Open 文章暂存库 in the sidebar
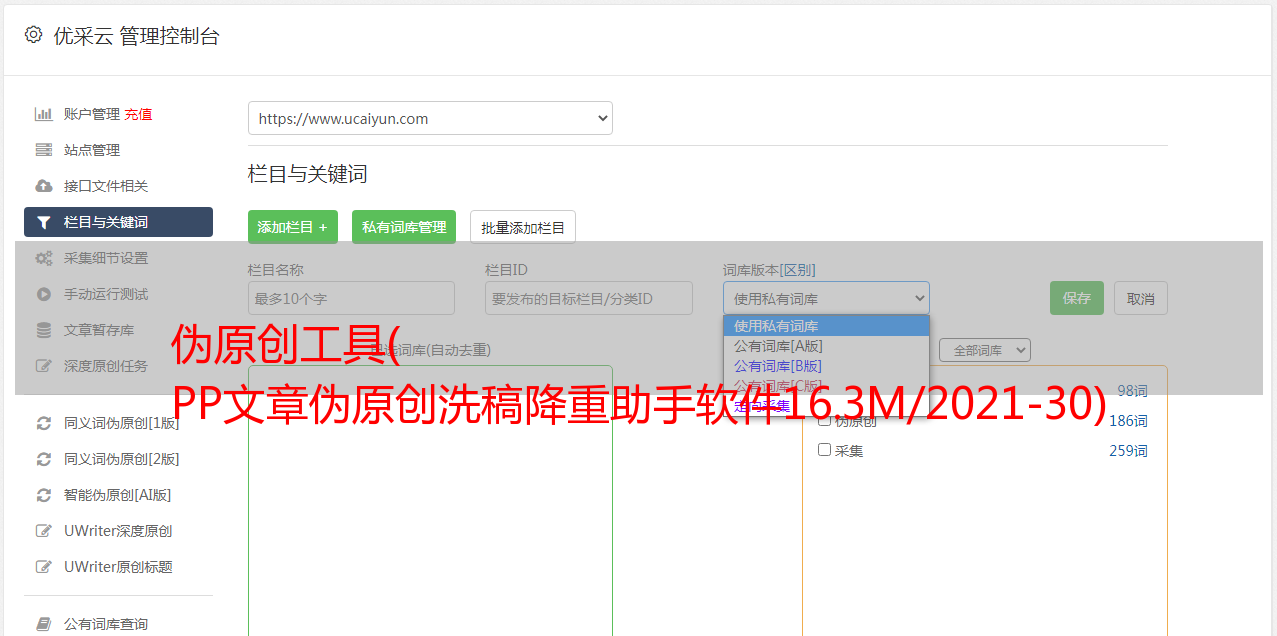Screen dimensions: 1277x636 [99, 330]
